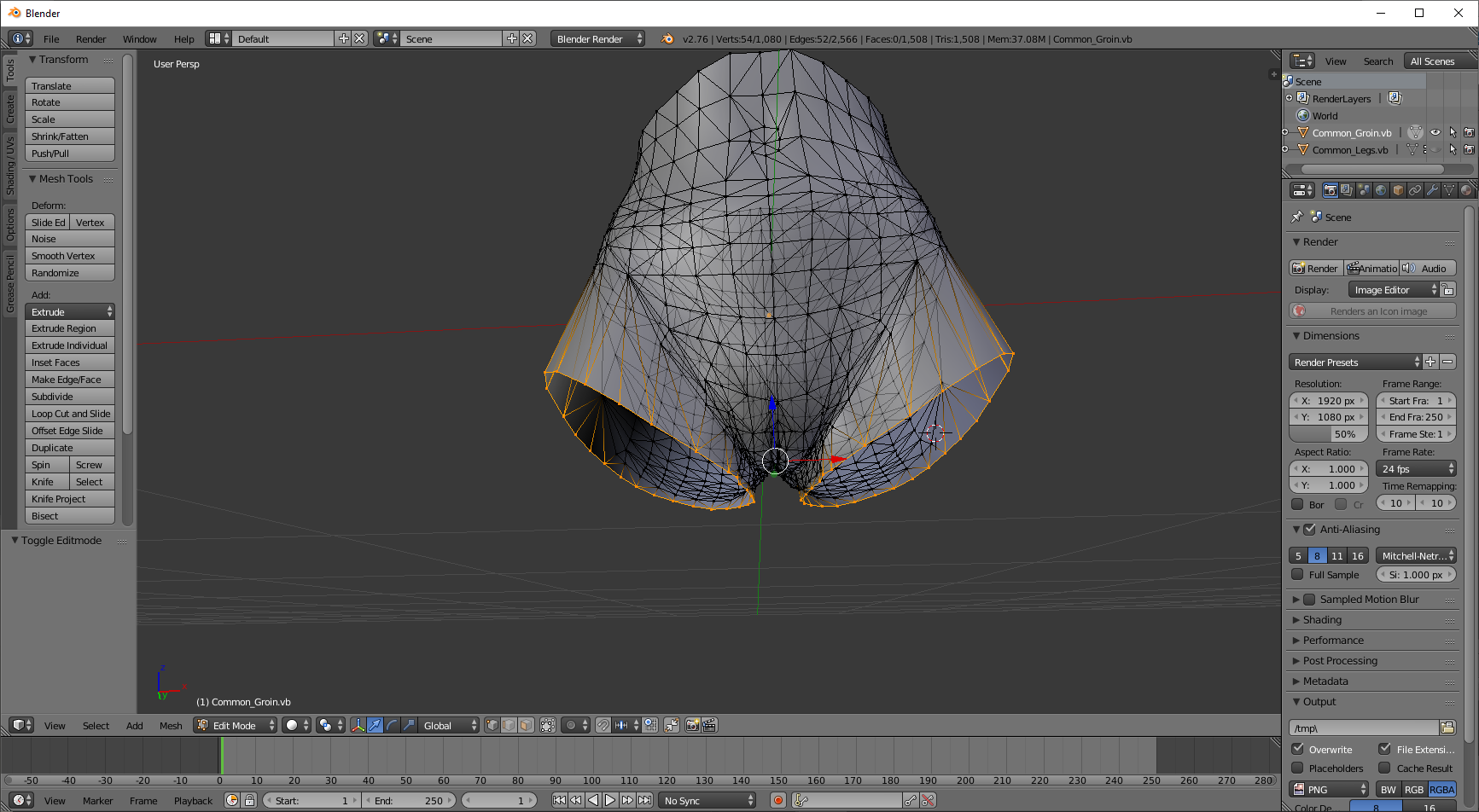The image size is (1479, 812).
Task: Enable the Full Sample checkbox
Action: pos(1298,575)
